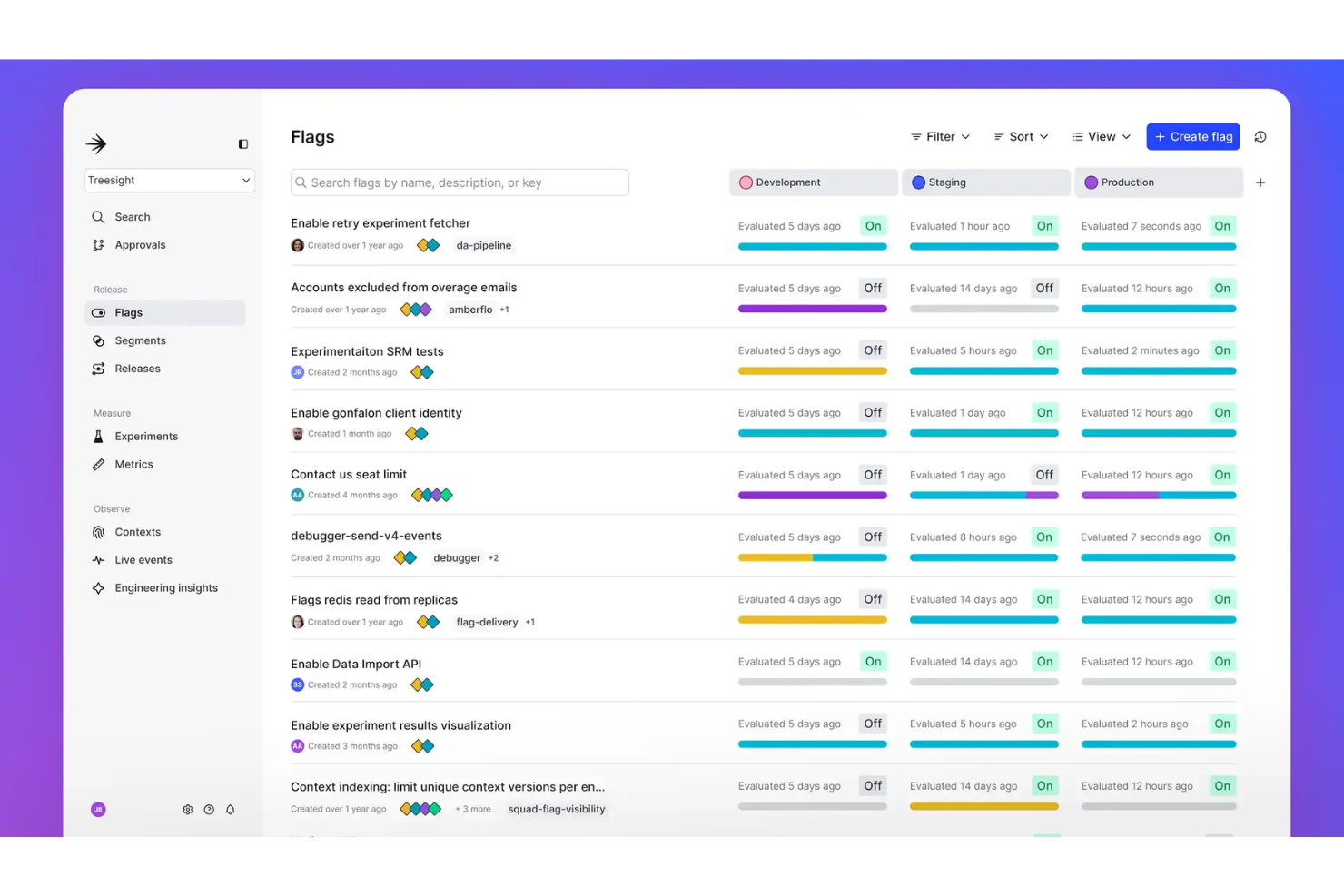This screenshot has width=1344, height=896.
Task: Click the Approvals icon in sidebar
Action: pos(98,245)
